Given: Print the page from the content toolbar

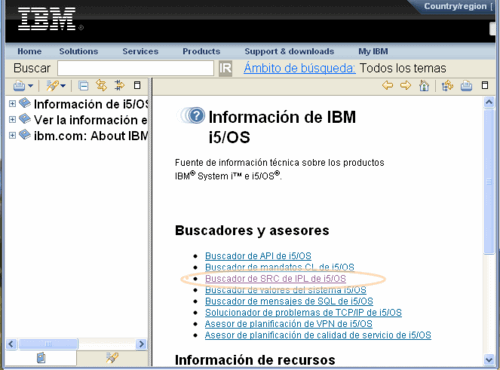Looking at the screenshot, I should (x=466, y=86).
